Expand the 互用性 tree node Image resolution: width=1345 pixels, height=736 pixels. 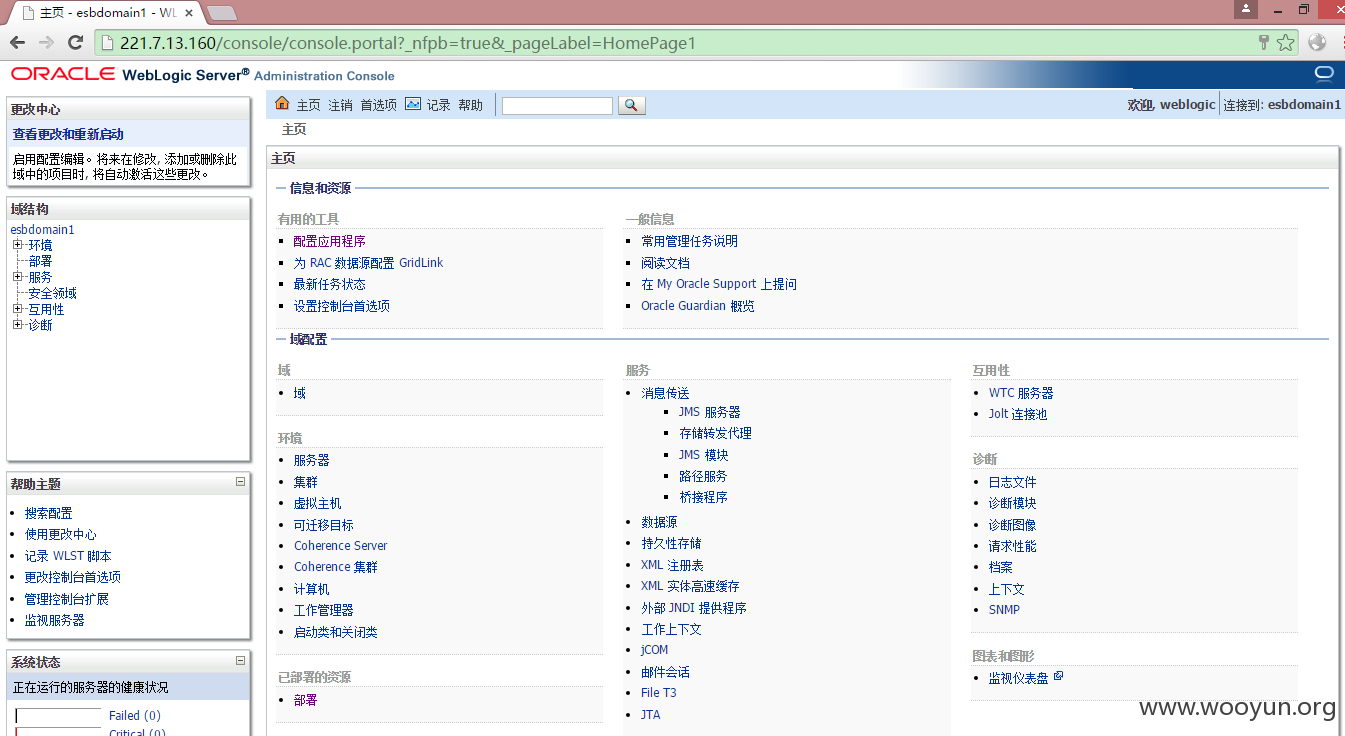17,309
